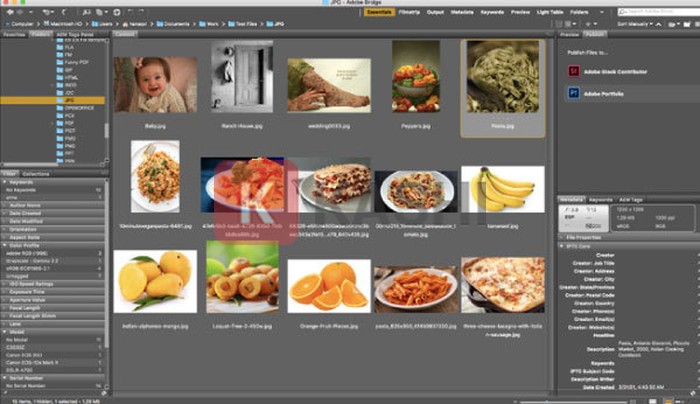Select the PNG folder in tree
700x404 pixels.
[66, 146]
